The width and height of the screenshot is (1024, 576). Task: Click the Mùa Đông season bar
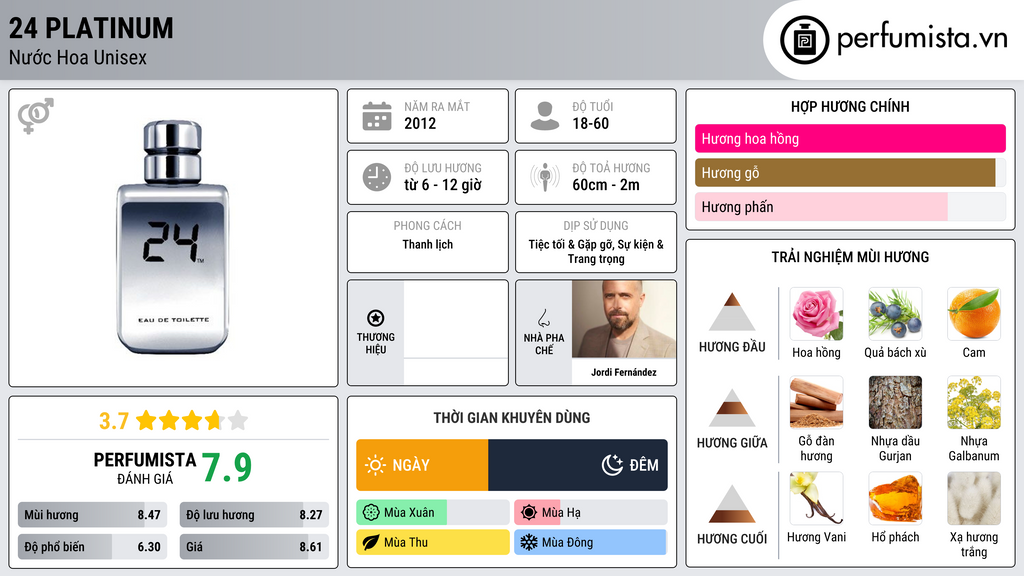coord(590,542)
